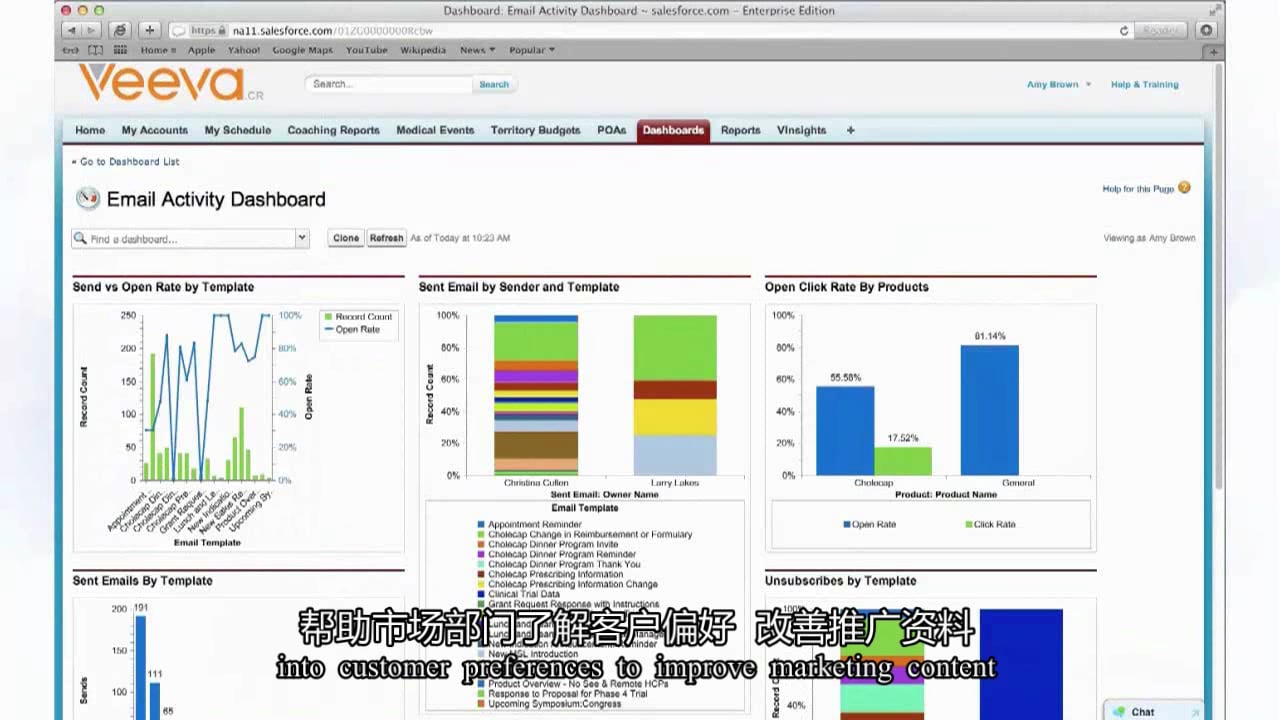Go to the VInsights tab
This screenshot has height=720, width=1280.
click(802, 130)
